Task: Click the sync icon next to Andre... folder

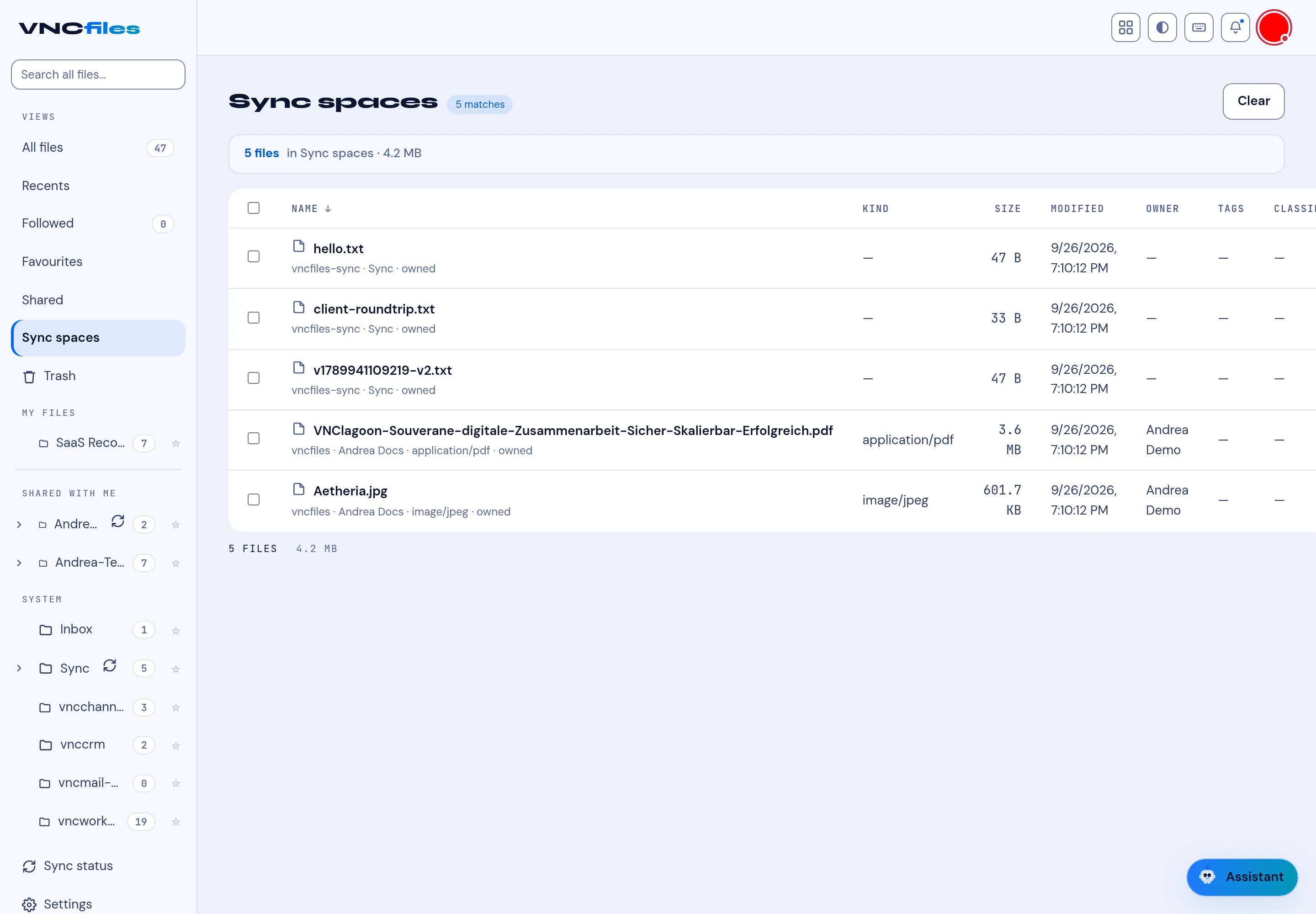Action: tap(117, 521)
